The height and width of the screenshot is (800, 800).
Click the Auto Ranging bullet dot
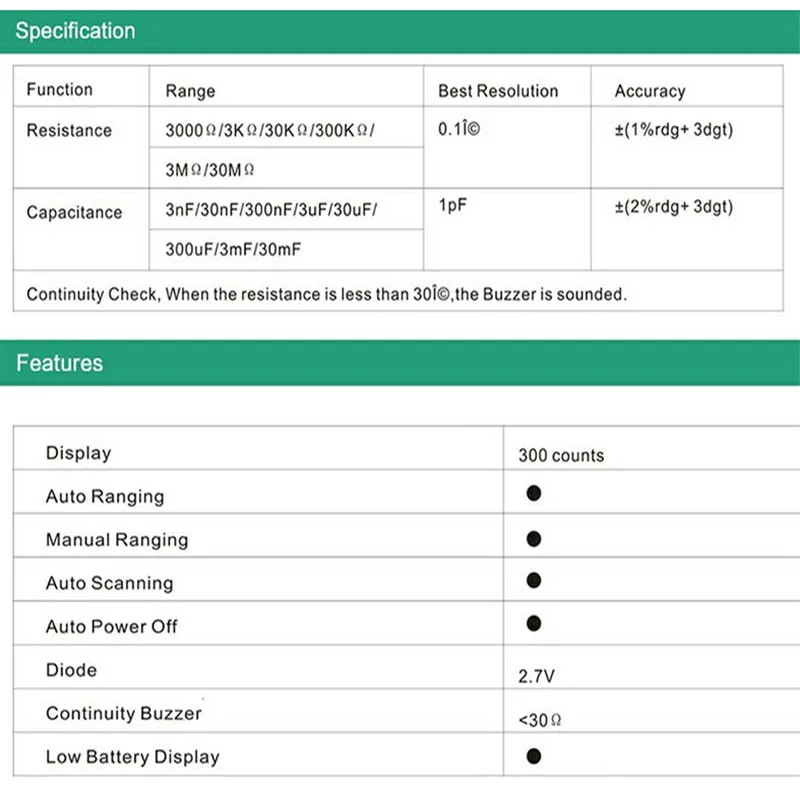pos(533,493)
